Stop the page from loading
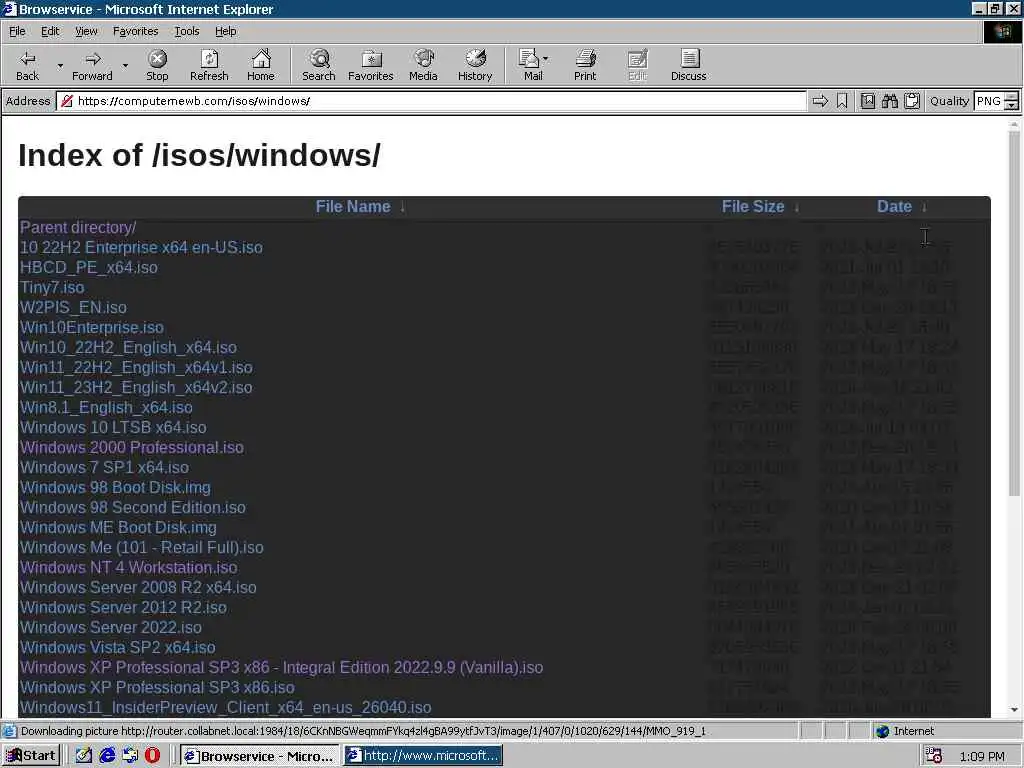The image size is (1024, 768). (157, 65)
